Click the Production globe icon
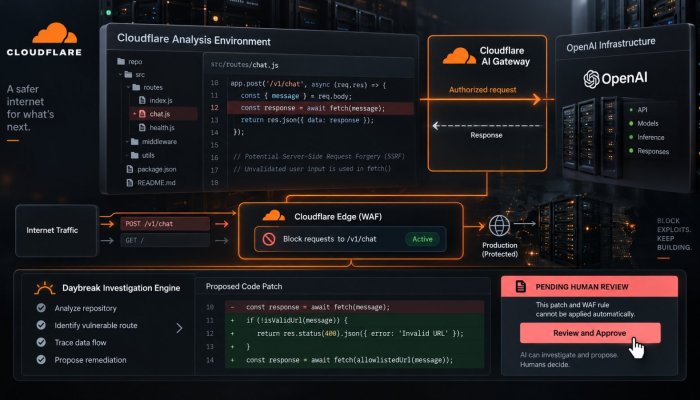Image resolution: width=700 pixels, height=400 pixels. point(499,226)
